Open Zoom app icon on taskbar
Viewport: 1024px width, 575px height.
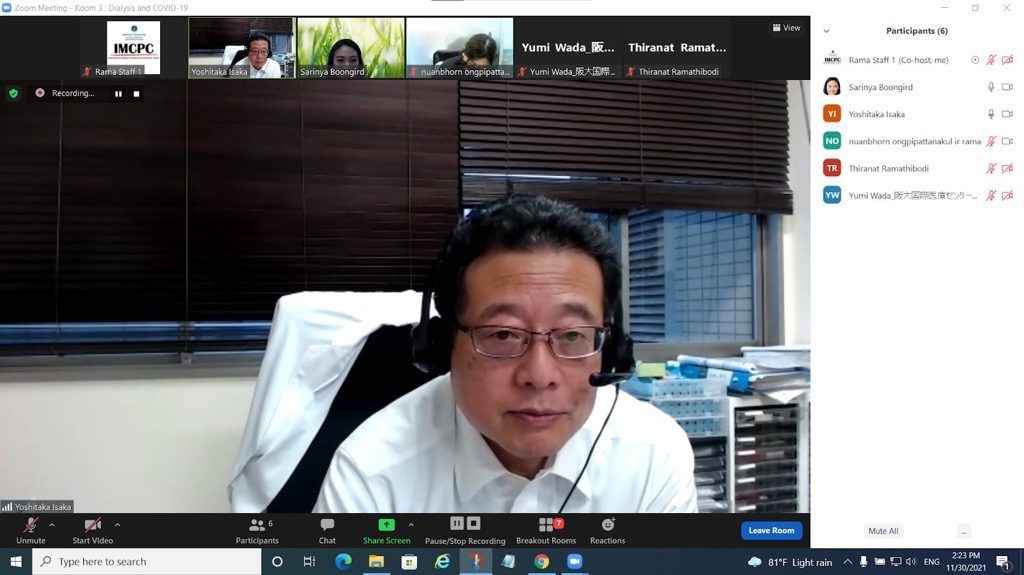tap(575, 562)
